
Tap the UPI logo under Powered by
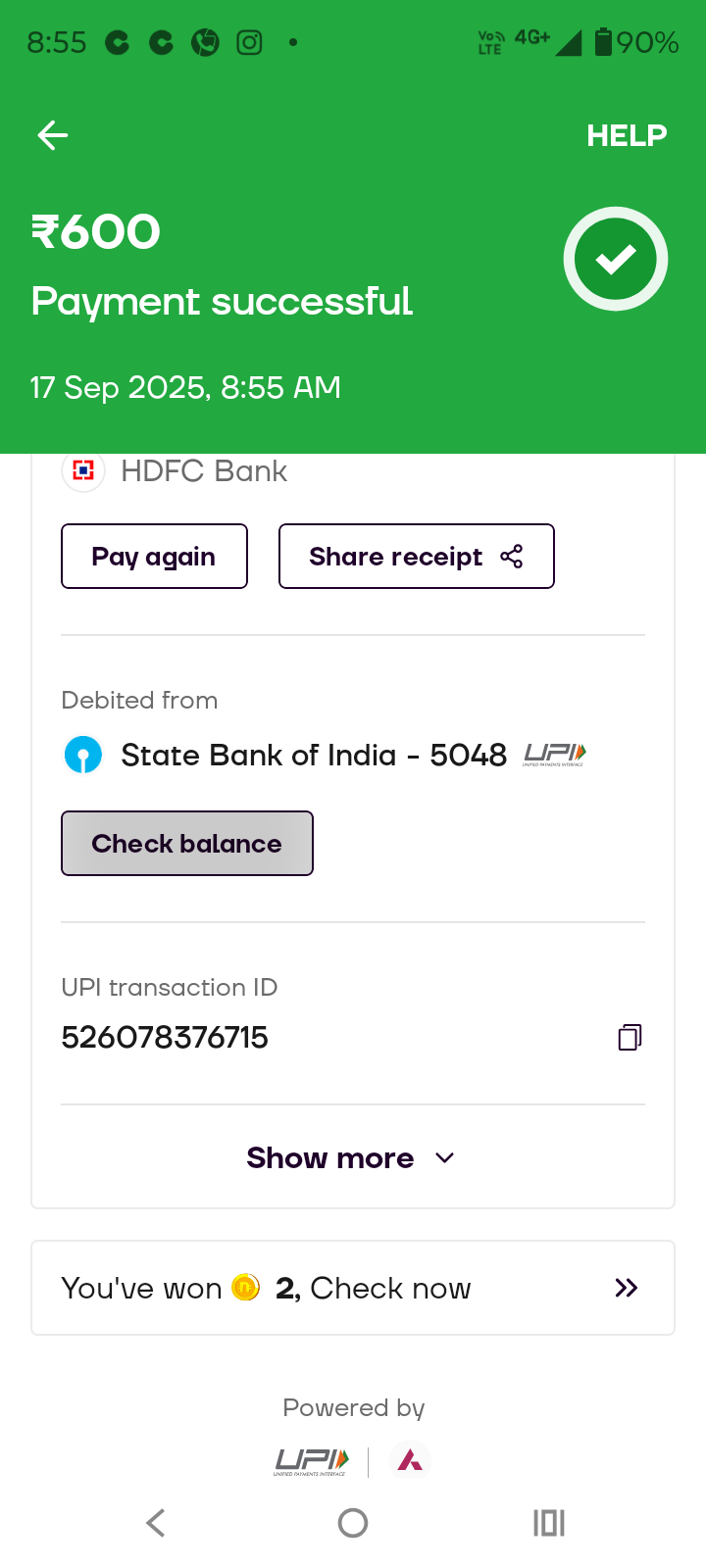[311, 1461]
